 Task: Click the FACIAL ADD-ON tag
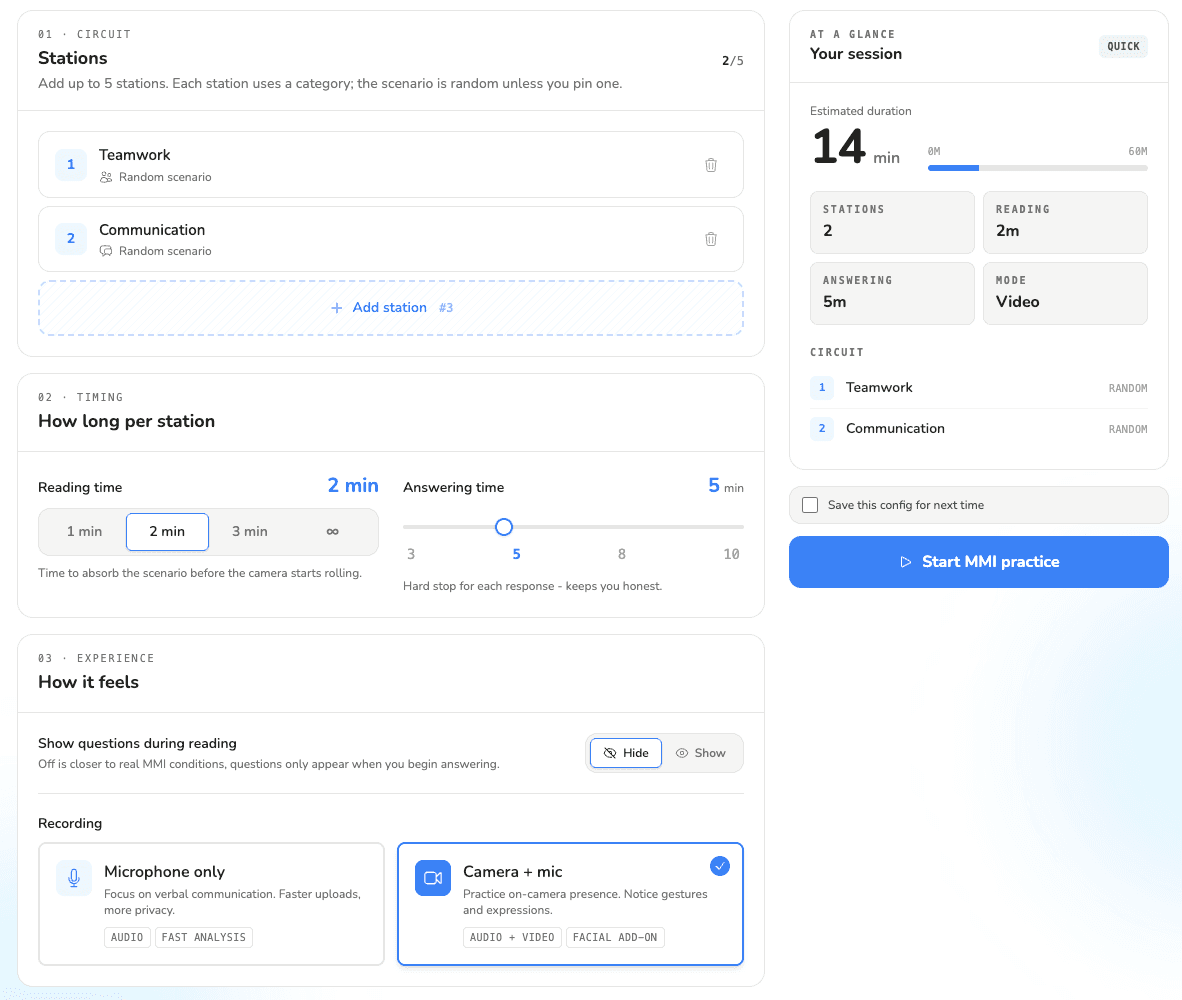point(615,937)
